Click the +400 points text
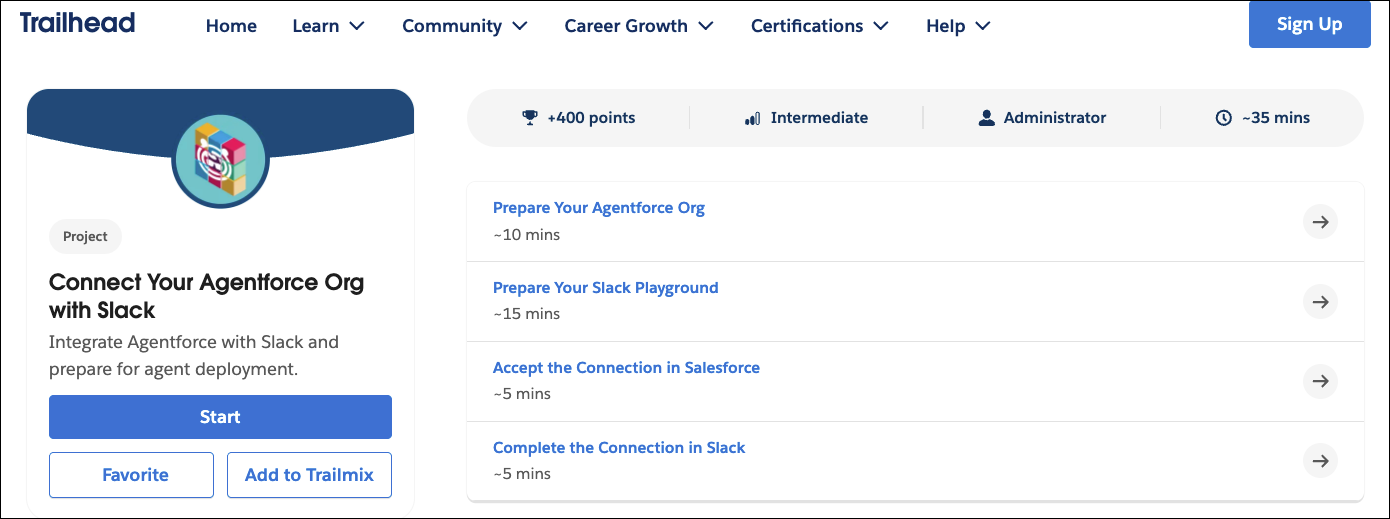 click(x=591, y=118)
